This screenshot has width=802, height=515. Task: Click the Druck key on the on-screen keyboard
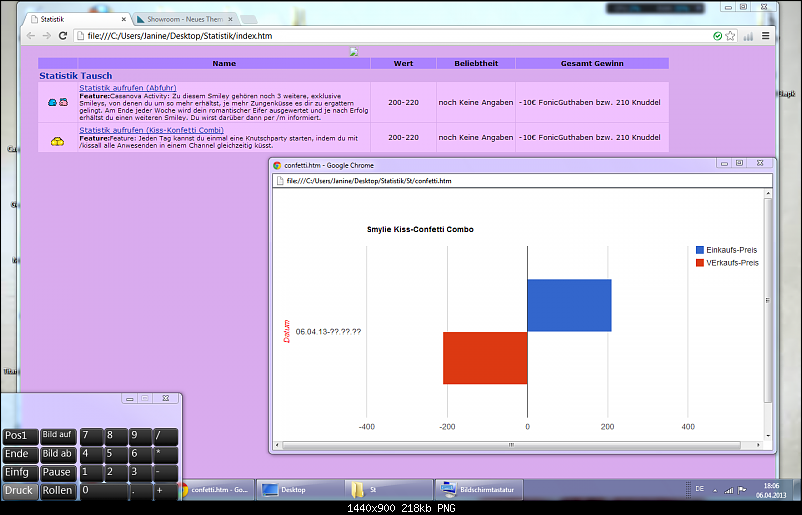20,491
